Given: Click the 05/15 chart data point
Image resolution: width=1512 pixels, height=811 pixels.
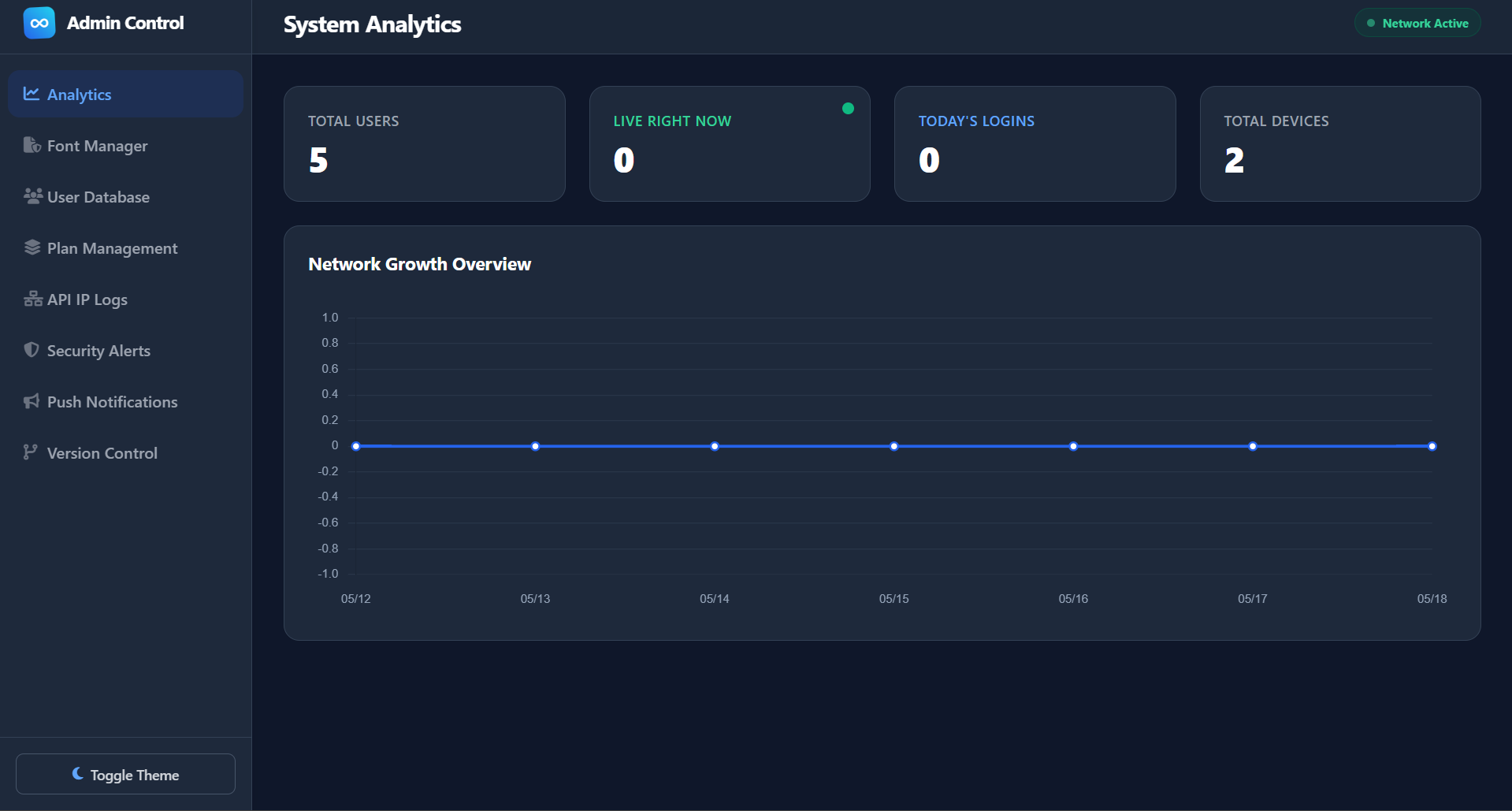Looking at the screenshot, I should [894, 446].
